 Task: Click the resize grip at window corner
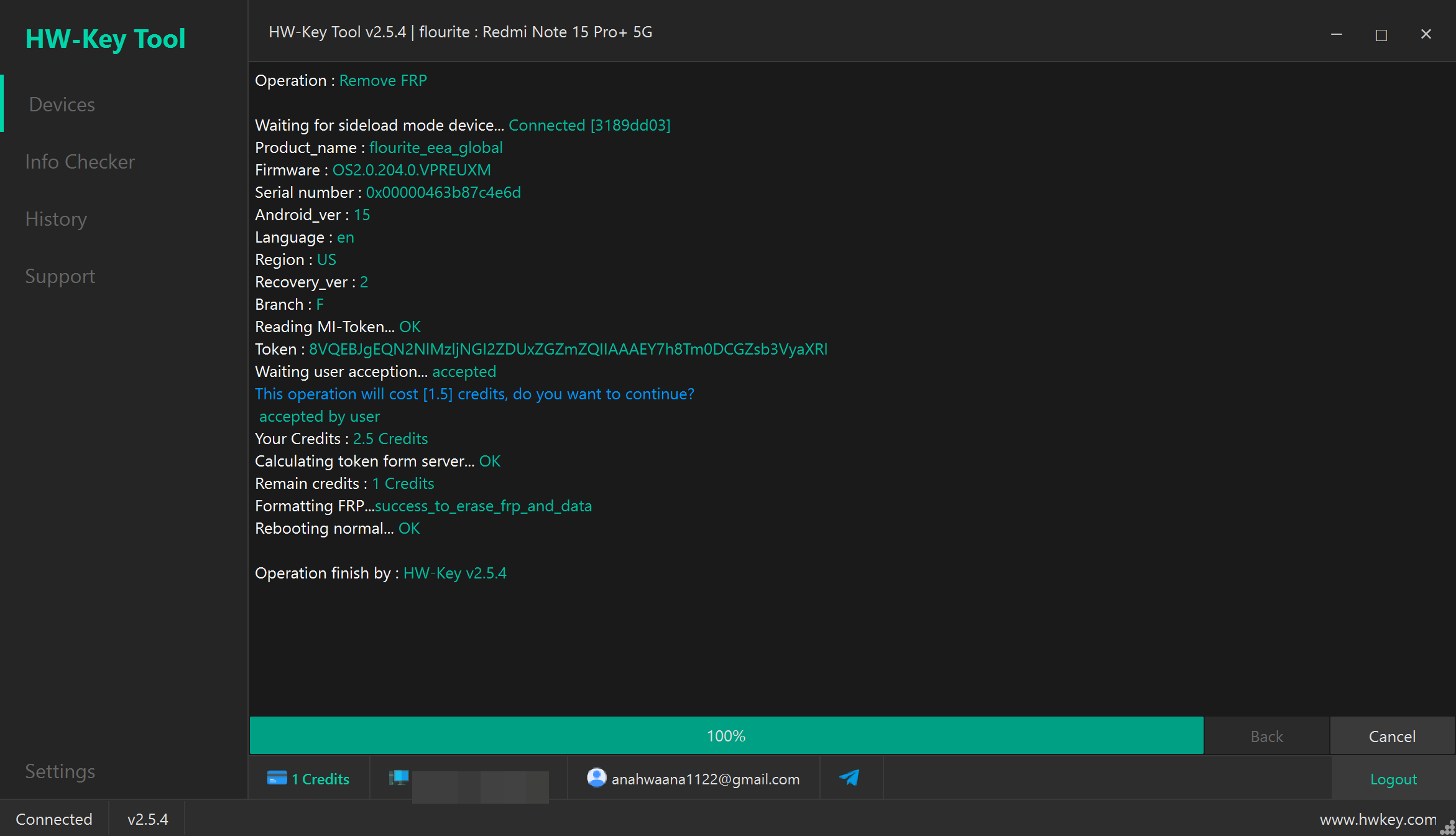pos(1448,828)
